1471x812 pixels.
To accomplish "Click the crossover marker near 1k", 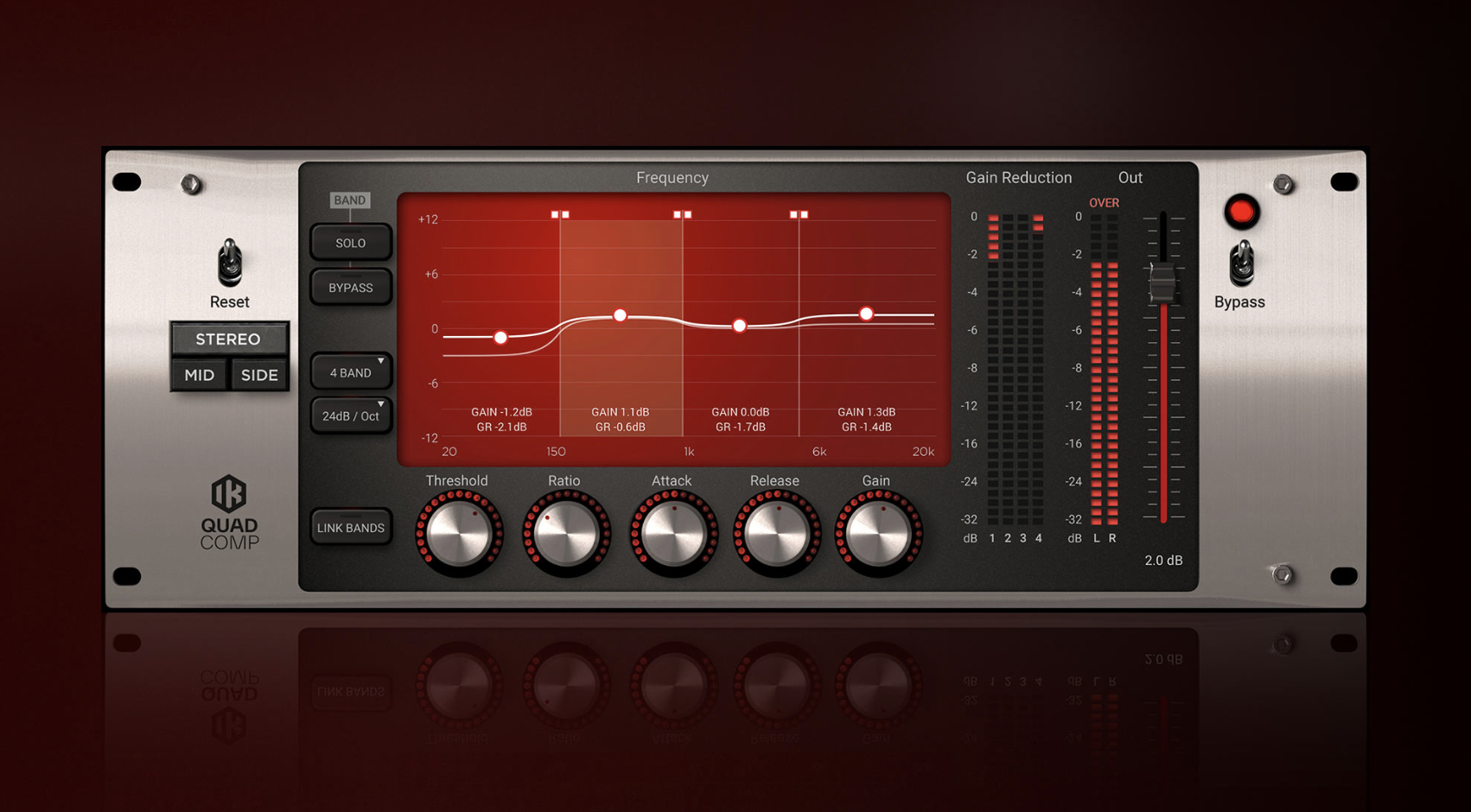I will 683,214.
